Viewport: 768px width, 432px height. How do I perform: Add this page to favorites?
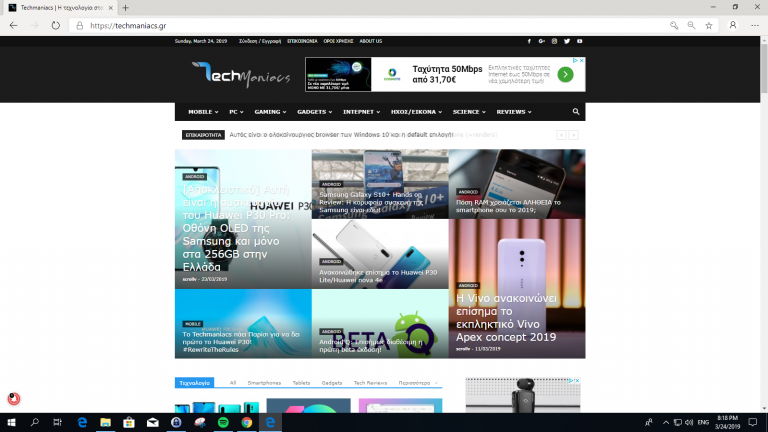[709, 25]
